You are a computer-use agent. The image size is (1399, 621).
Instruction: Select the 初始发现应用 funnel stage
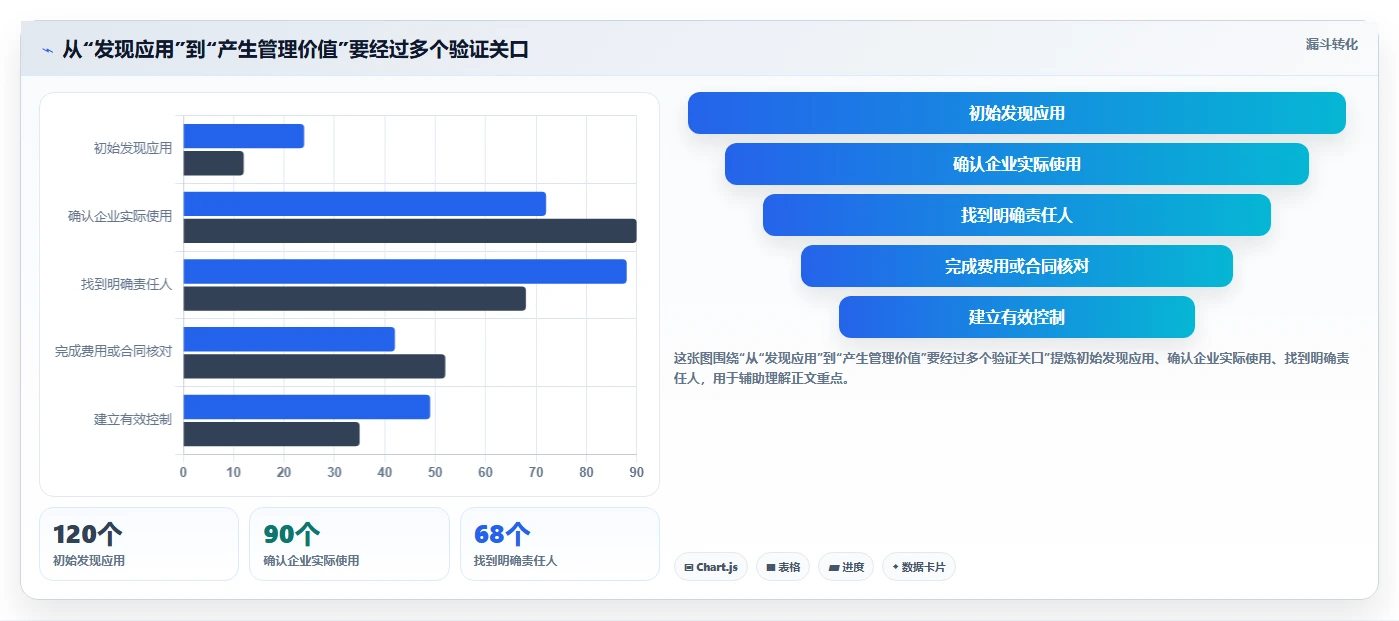pyautogui.click(x=1017, y=113)
